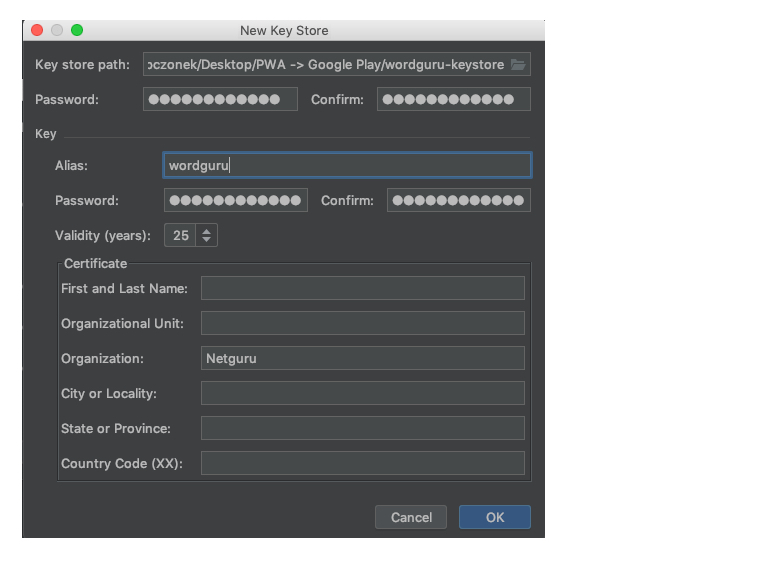760x561 pixels.
Task: Focus the First and Last Name field
Action: (x=363, y=288)
